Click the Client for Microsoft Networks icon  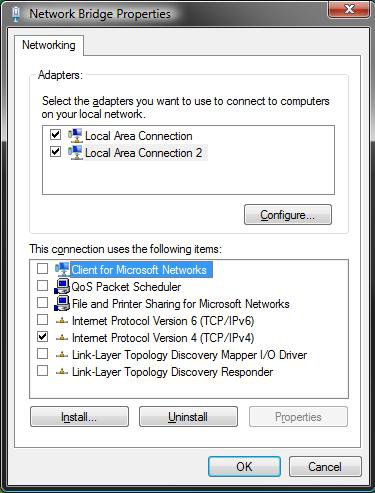[x=62, y=269]
